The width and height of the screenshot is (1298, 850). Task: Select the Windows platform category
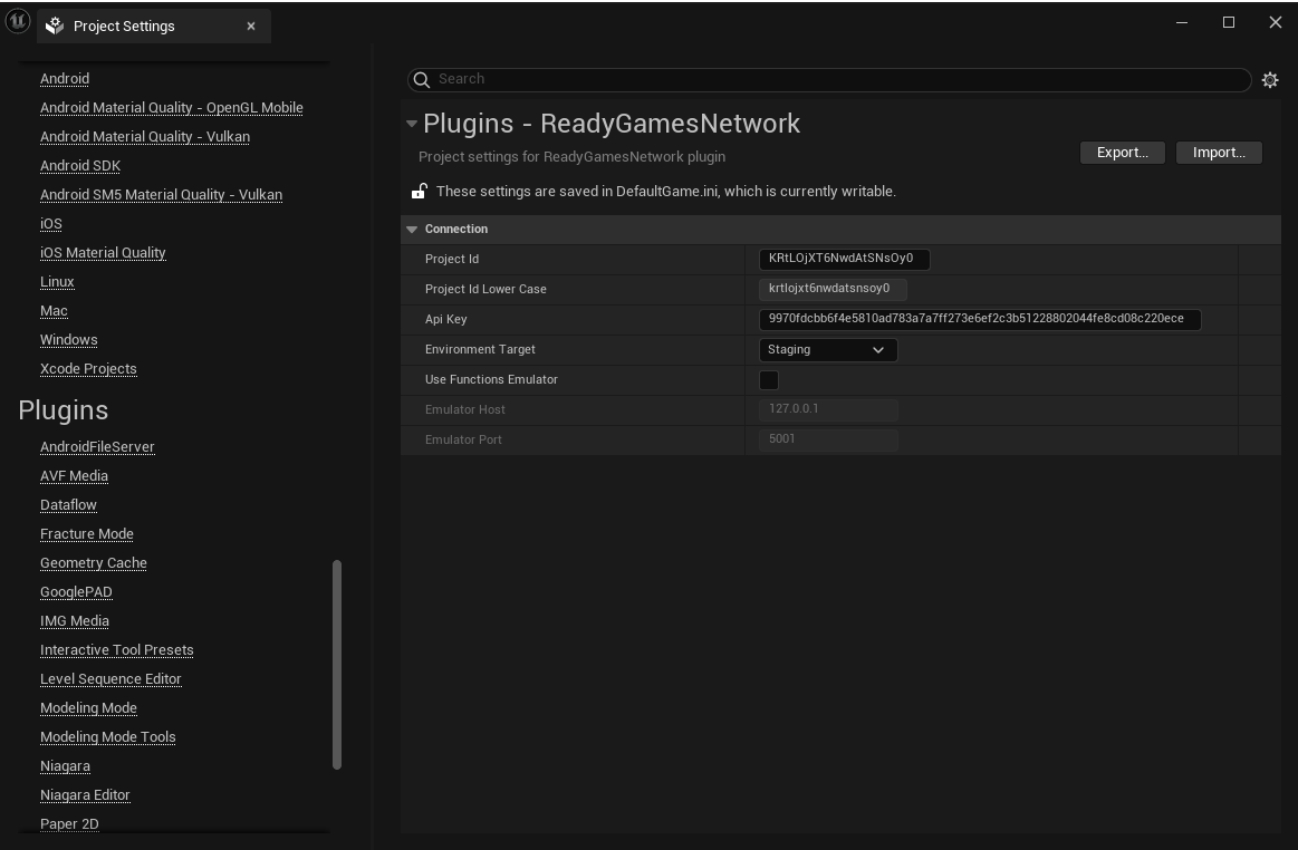pyautogui.click(x=68, y=339)
